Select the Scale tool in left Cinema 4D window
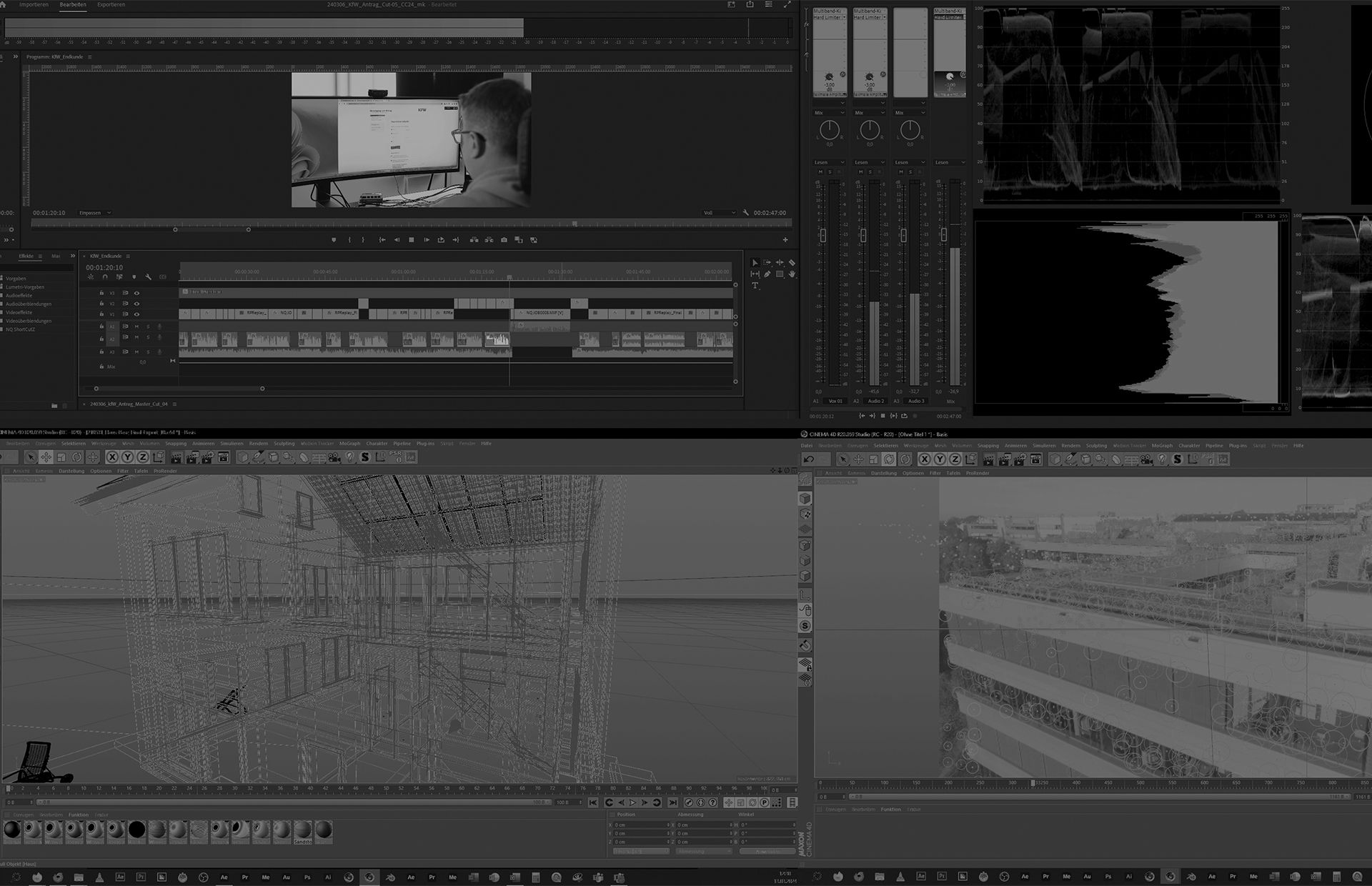This screenshot has width=1372, height=886. [61, 457]
